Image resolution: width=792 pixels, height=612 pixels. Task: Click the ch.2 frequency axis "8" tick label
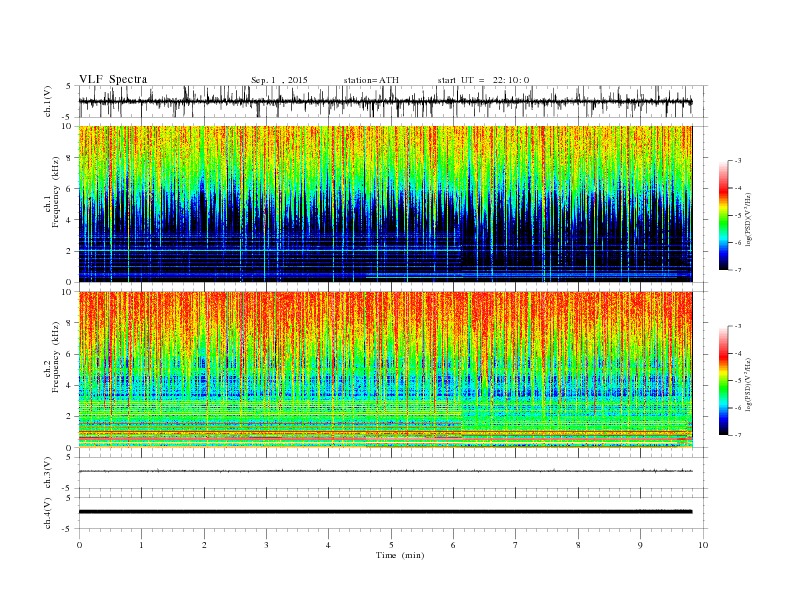[69, 323]
